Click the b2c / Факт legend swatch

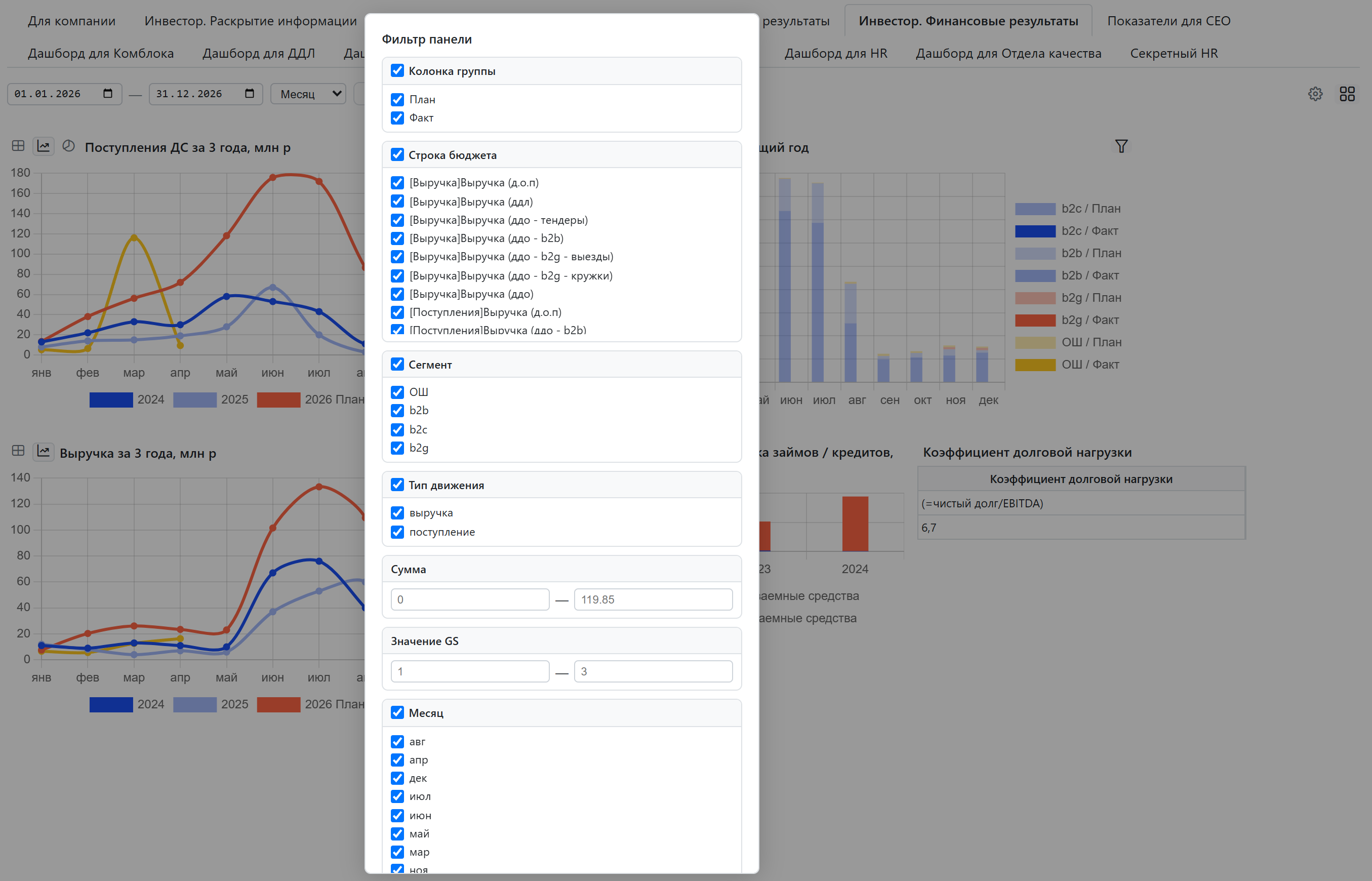pyautogui.click(x=1035, y=231)
